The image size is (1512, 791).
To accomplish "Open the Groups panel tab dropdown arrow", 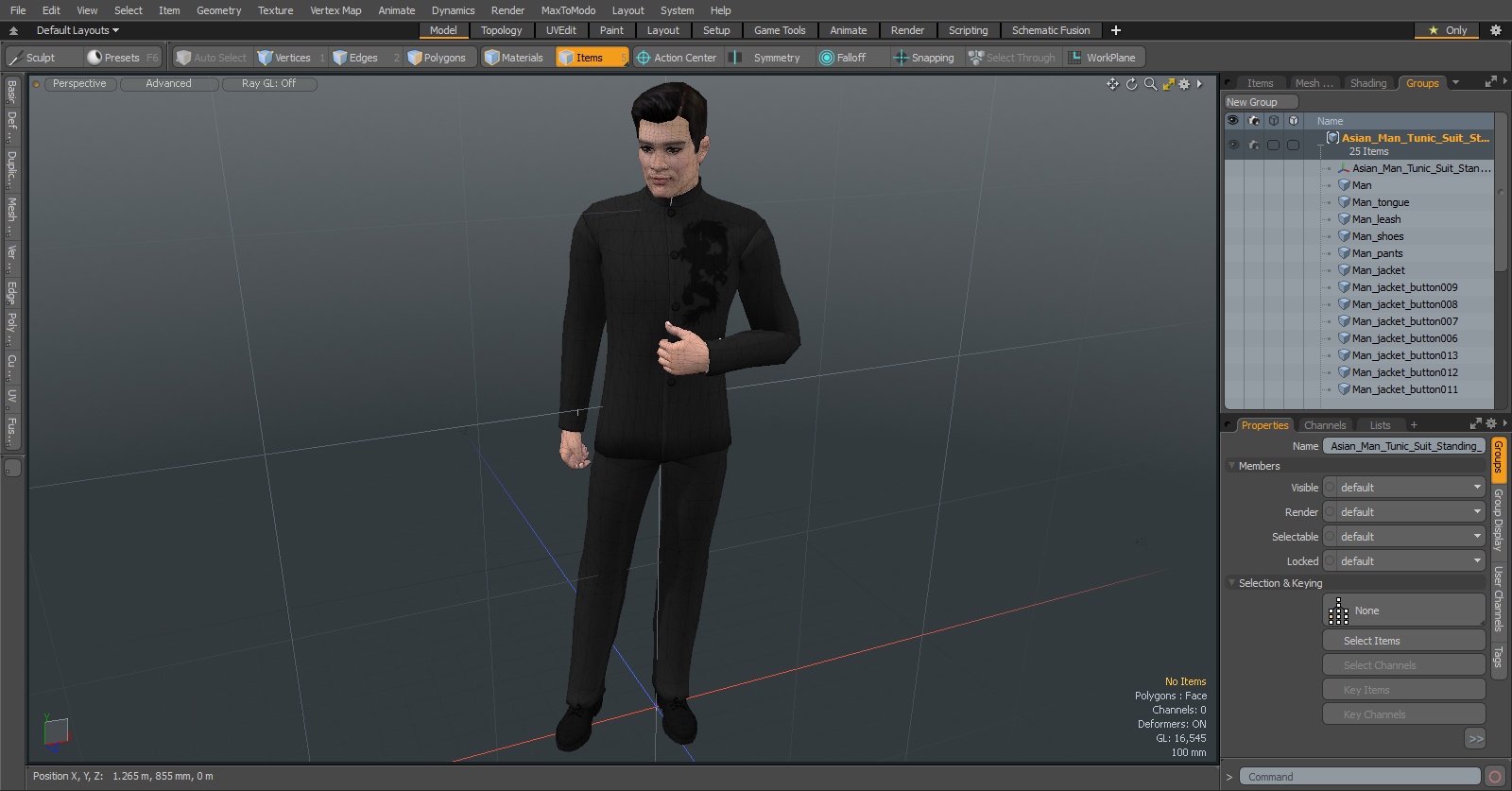I will pyautogui.click(x=1455, y=83).
